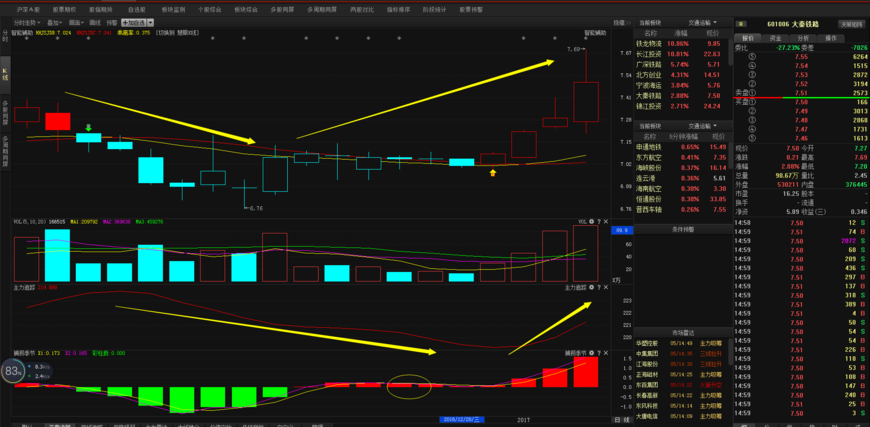This screenshot has width=870, height=427.
Task: Open the 两股对比 menu tab
Action: click(x=362, y=9)
